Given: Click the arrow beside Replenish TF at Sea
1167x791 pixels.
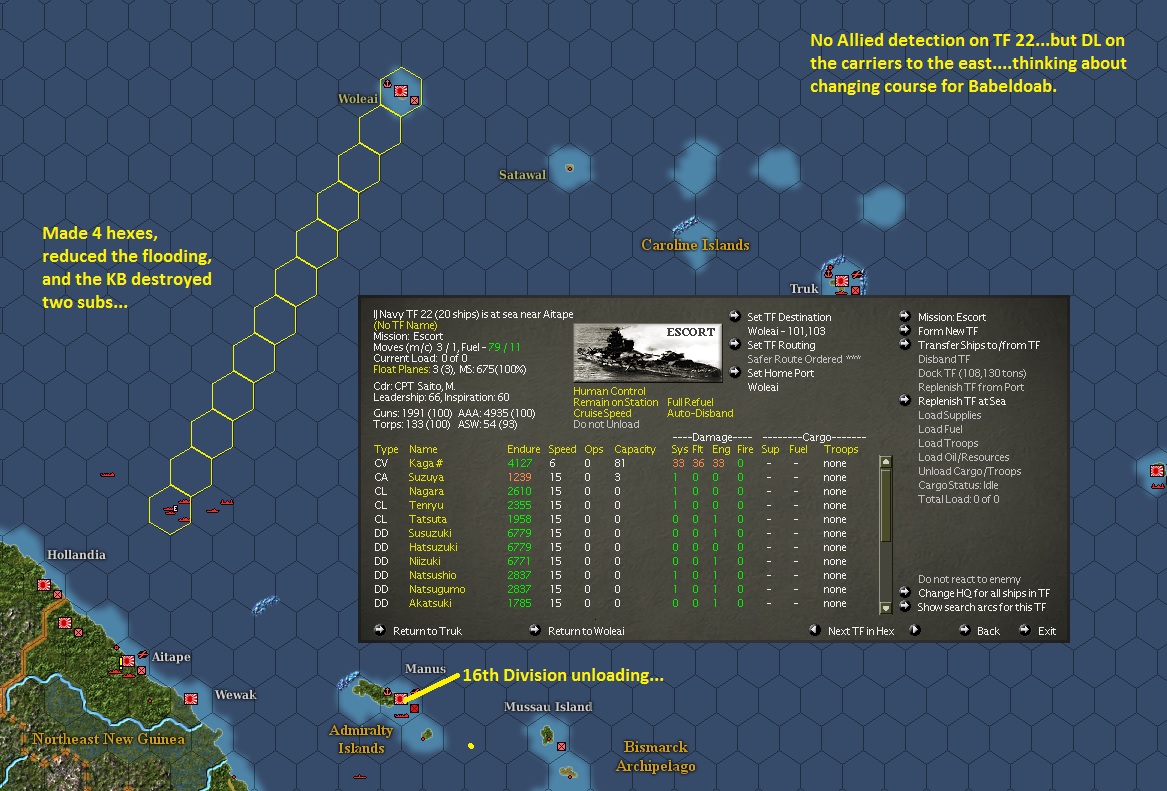Looking at the screenshot, I should pyautogui.click(x=905, y=400).
